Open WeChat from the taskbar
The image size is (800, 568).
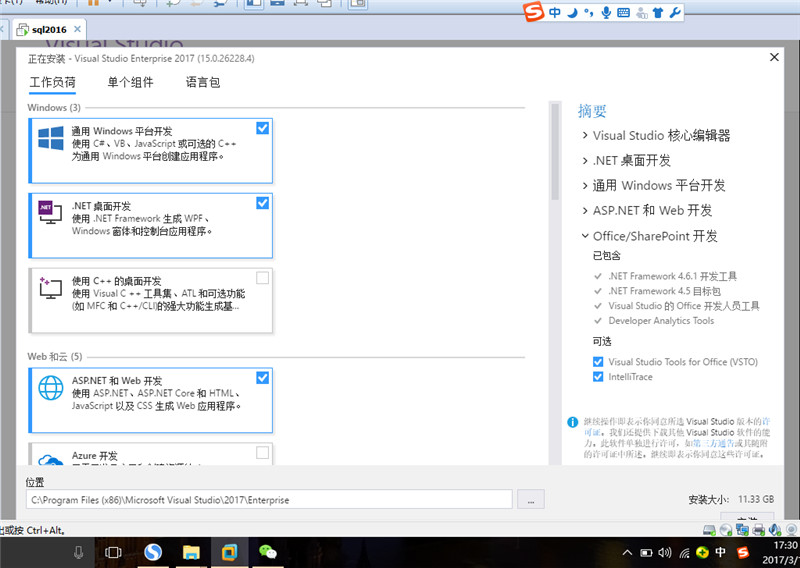(268, 552)
